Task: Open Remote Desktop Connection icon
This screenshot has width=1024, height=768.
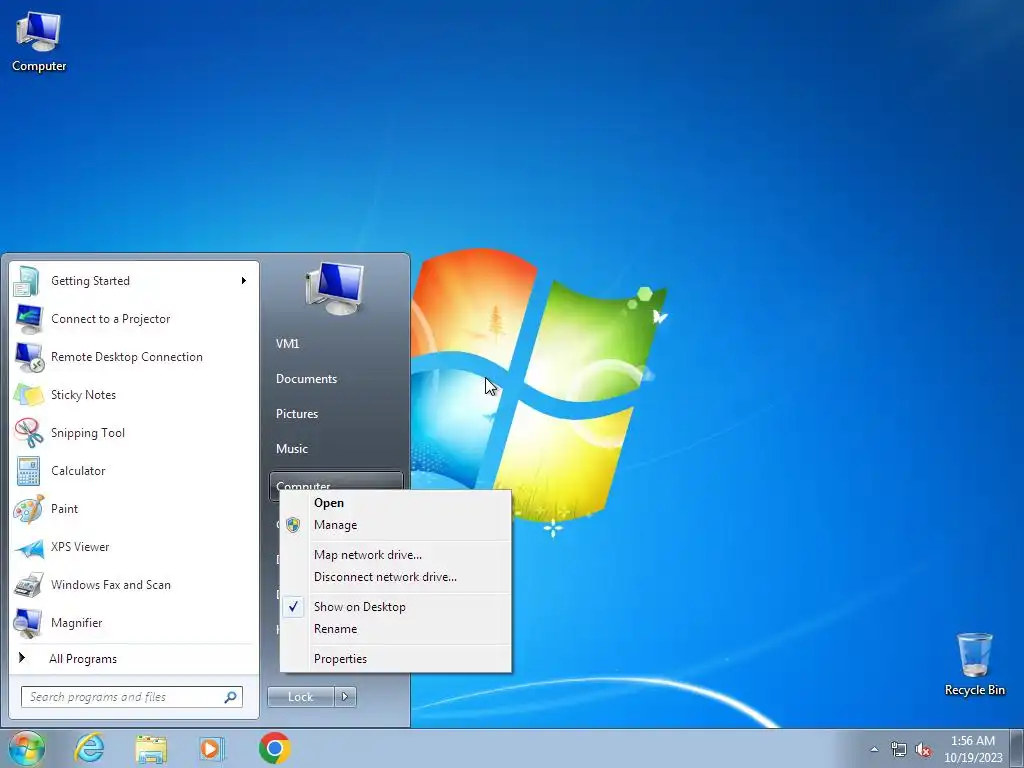Action: (x=29, y=357)
